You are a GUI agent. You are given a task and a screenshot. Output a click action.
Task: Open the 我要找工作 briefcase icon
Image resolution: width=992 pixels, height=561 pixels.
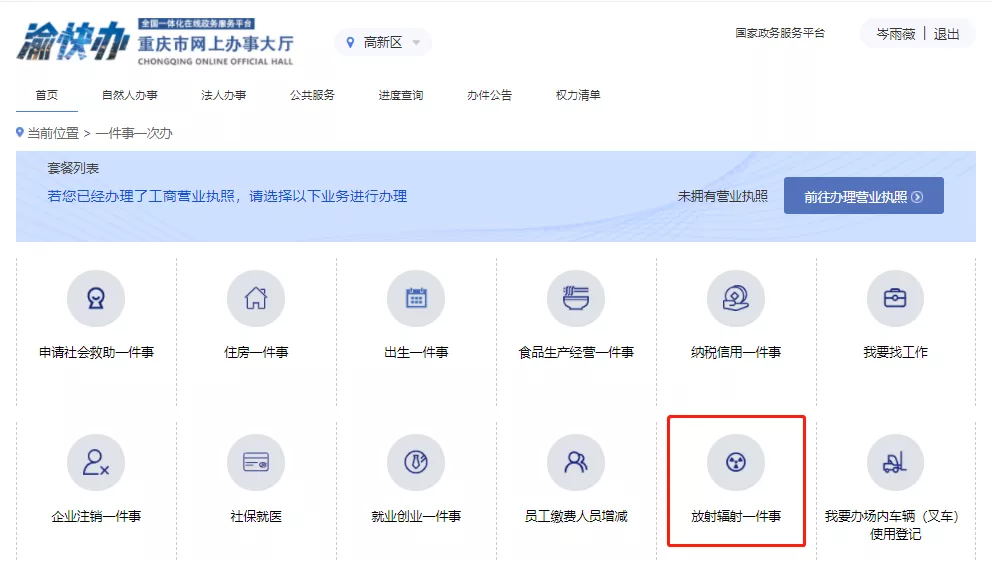[x=895, y=299]
